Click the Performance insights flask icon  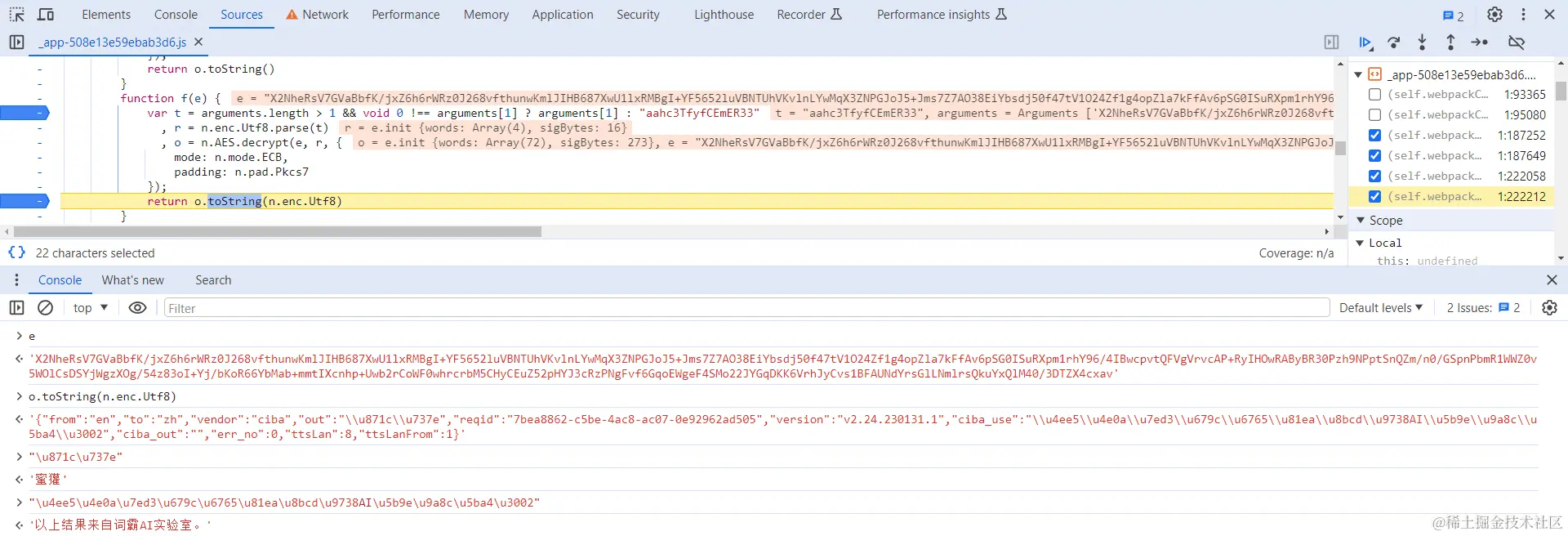(x=1001, y=14)
